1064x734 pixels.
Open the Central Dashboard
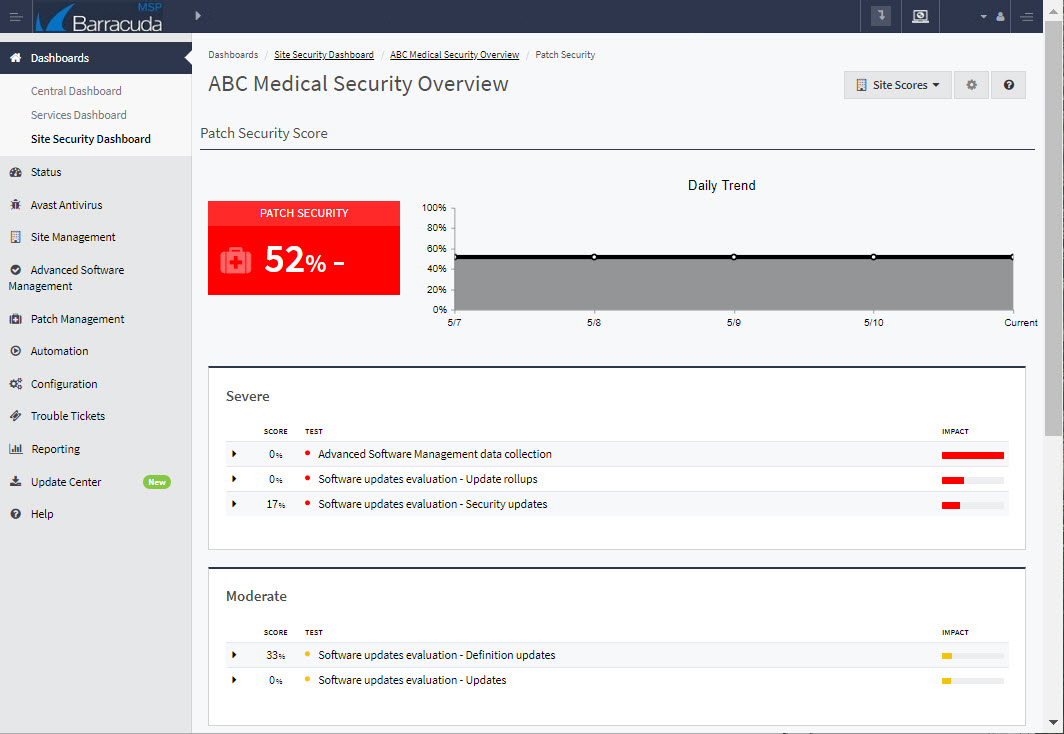[76, 91]
